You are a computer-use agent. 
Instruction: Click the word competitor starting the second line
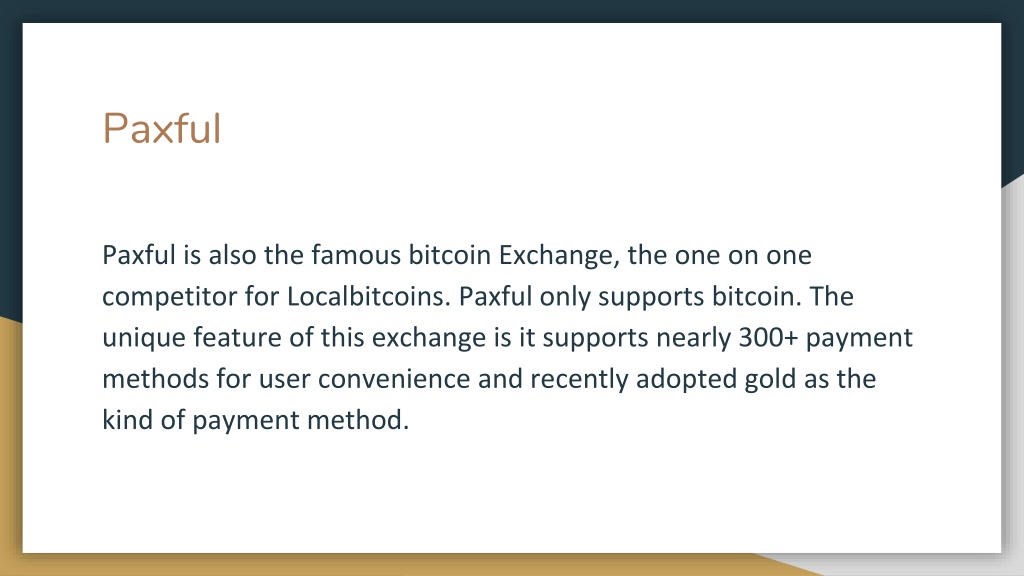click(169, 297)
